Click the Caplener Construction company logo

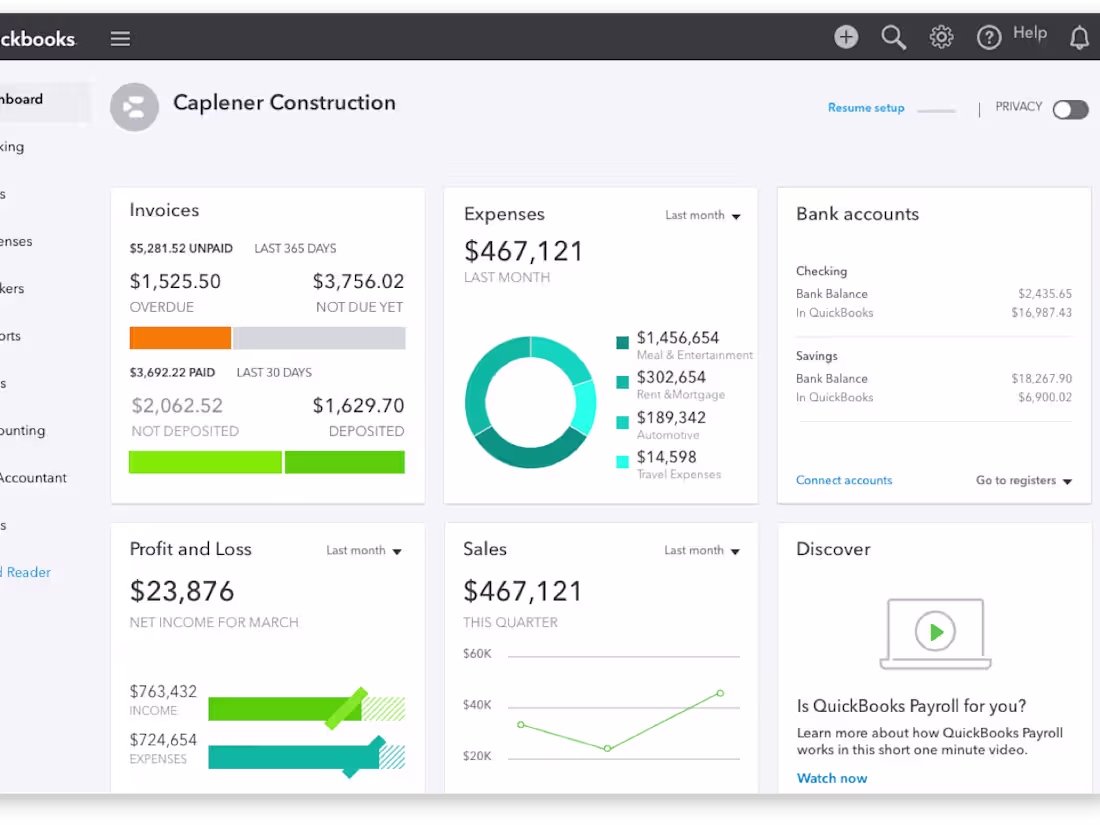tap(134, 107)
